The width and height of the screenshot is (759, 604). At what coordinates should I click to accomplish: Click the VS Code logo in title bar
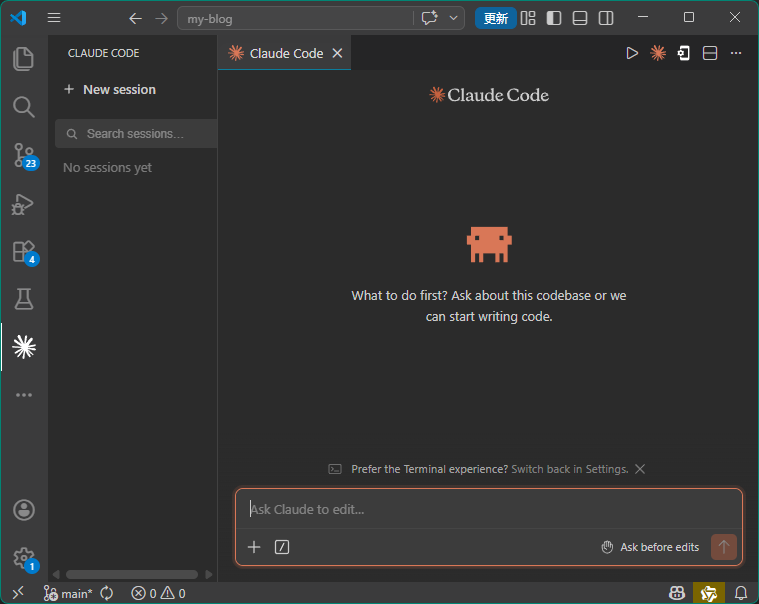tap(18, 18)
